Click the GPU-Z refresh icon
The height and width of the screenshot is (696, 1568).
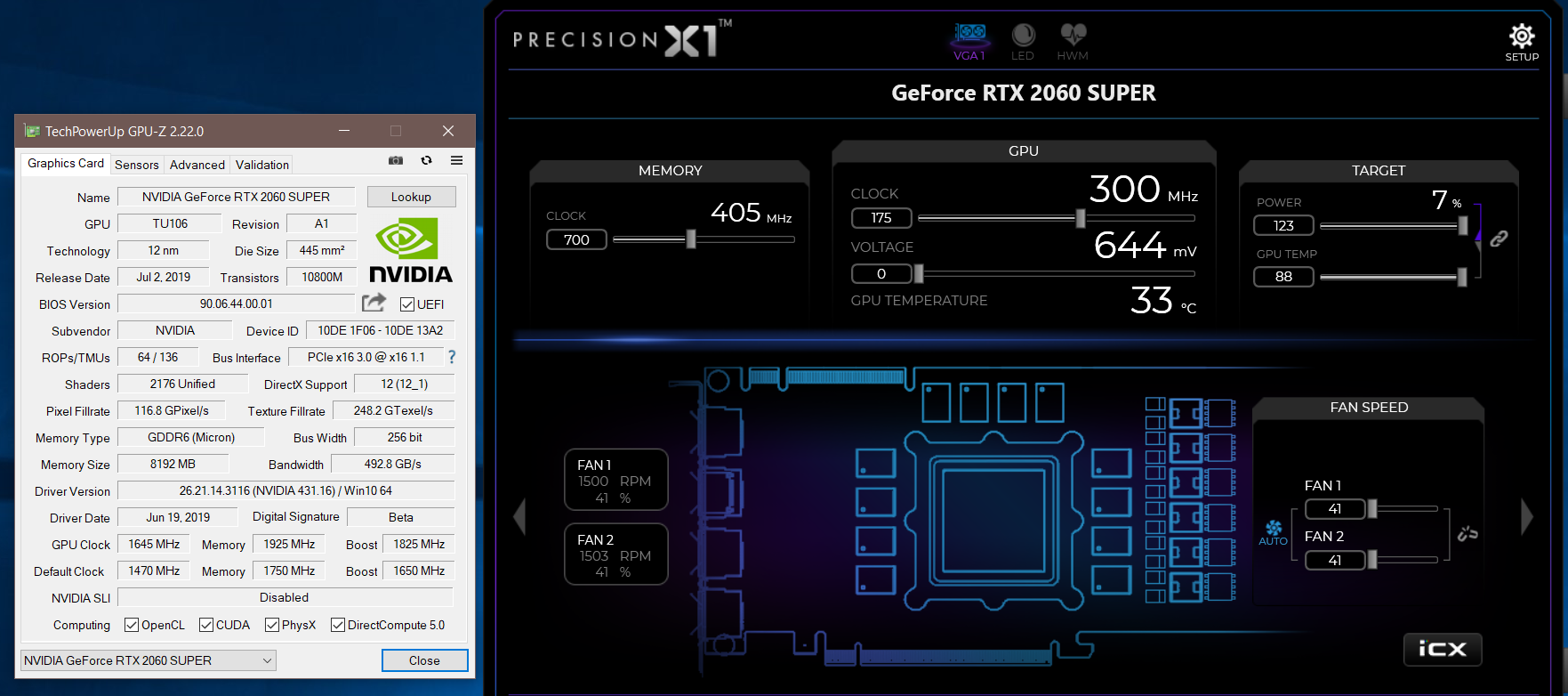[426, 160]
